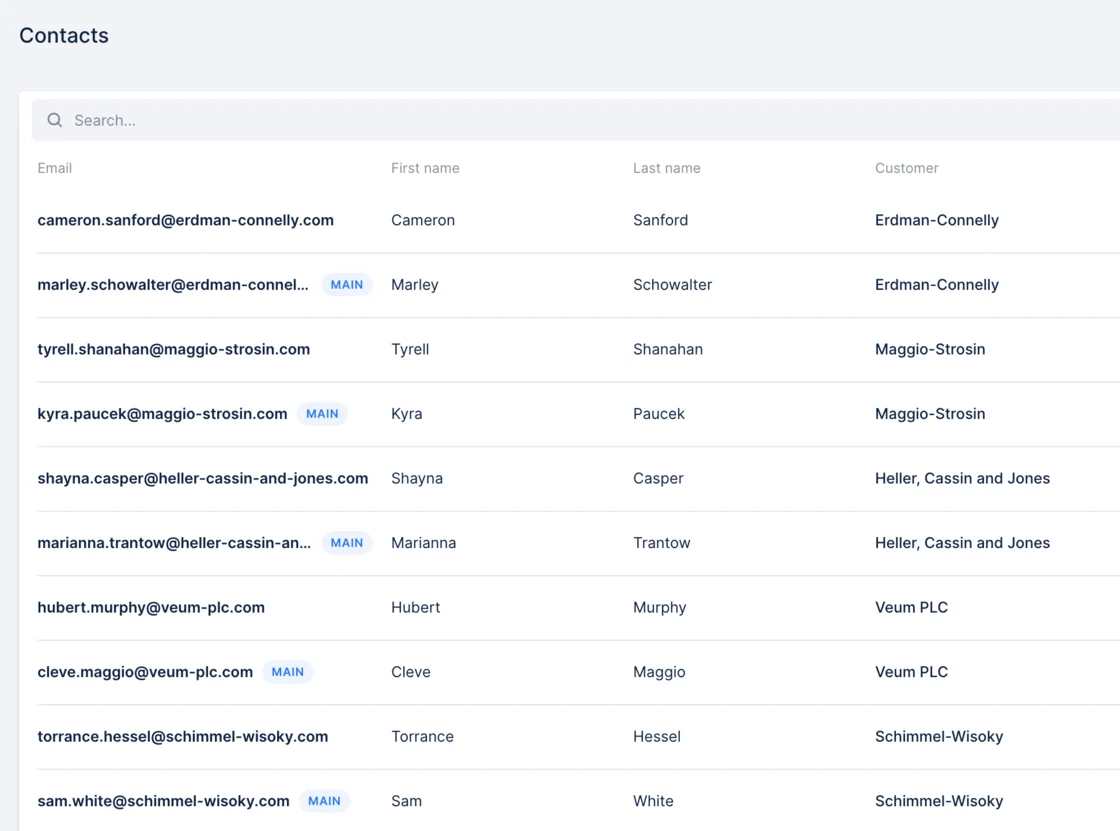Select first name cell 'Marianna'
The width and height of the screenshot is (1120, 831).
pos(424,543)
